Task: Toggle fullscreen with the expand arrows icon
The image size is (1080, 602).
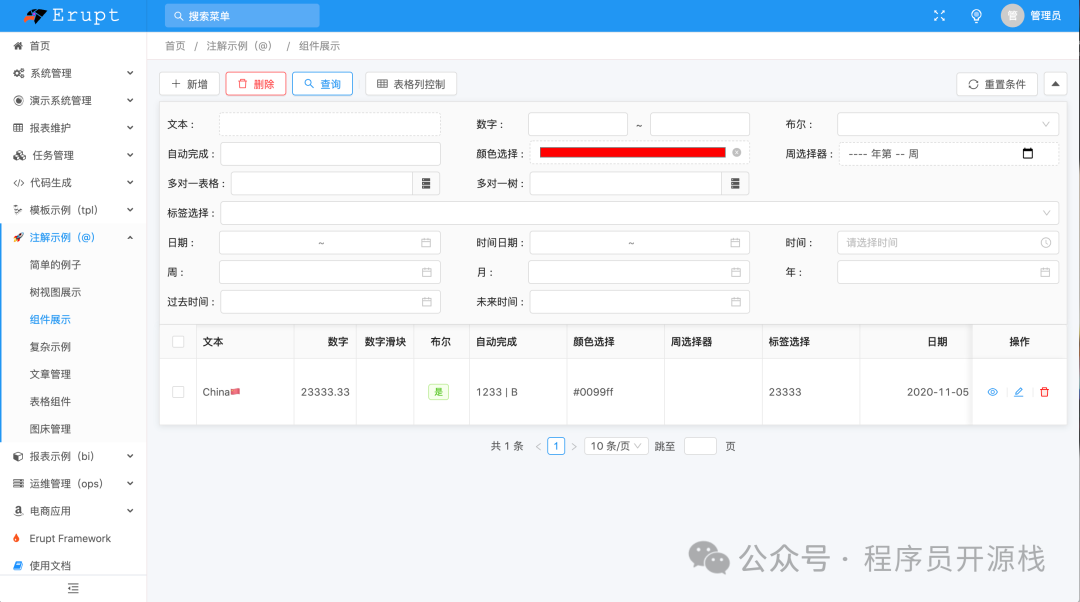Action: point(938,15)
